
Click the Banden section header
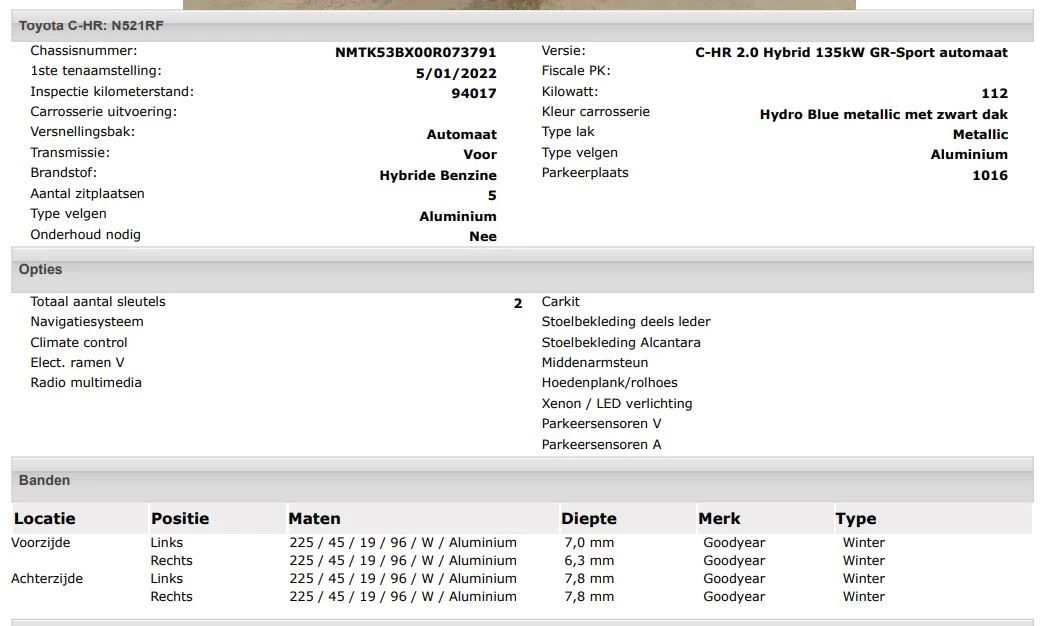pos(44,481)
